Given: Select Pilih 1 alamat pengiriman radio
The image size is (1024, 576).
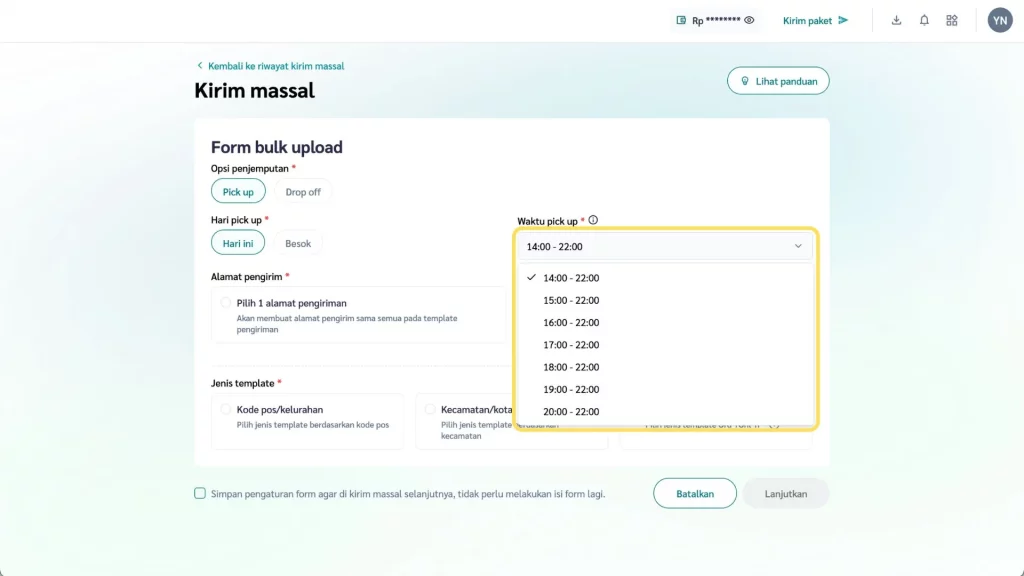Looking at the screenshot, I should click(225, 303).
